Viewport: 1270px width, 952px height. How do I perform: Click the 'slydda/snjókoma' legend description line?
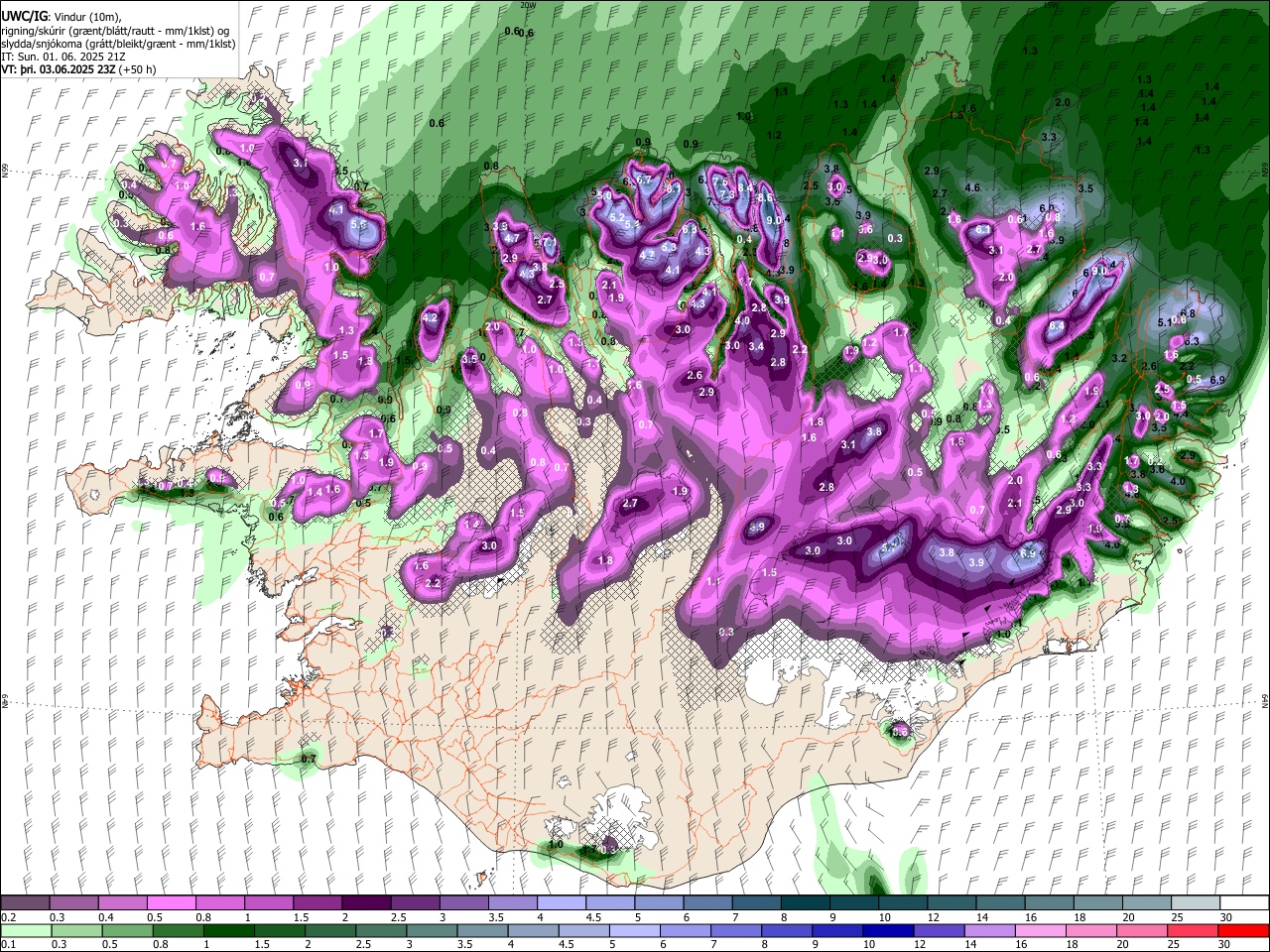coord(118,44)
